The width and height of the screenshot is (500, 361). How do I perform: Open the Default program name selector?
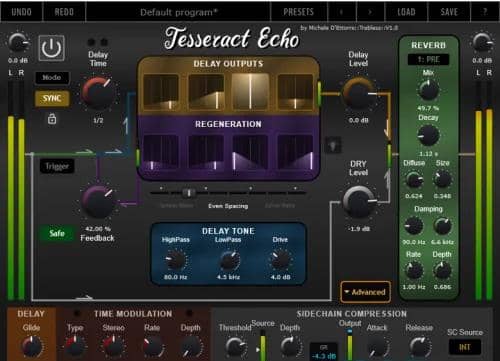pyautogui.click(x=178, y=12)
